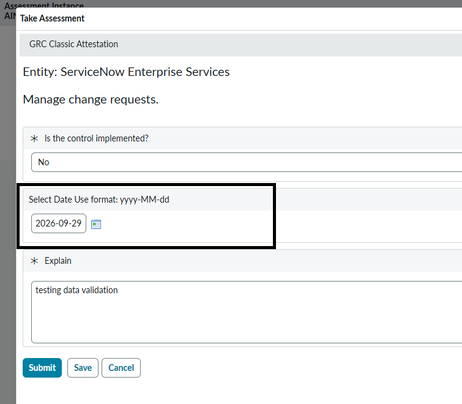Save the assessment progress
Image resolution: width=462 pixels, height=404 pixels.
click(83, 368)
